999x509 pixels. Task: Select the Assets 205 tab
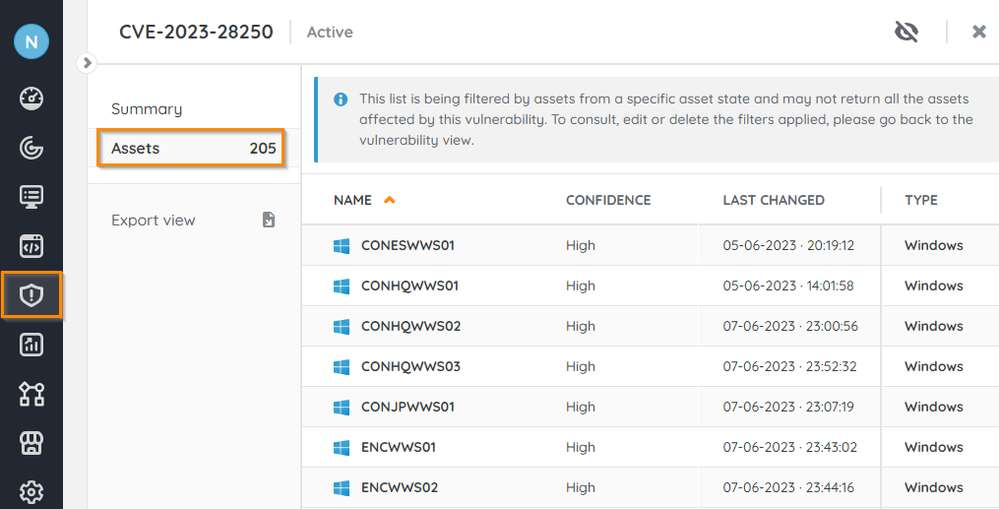point(191,148)
